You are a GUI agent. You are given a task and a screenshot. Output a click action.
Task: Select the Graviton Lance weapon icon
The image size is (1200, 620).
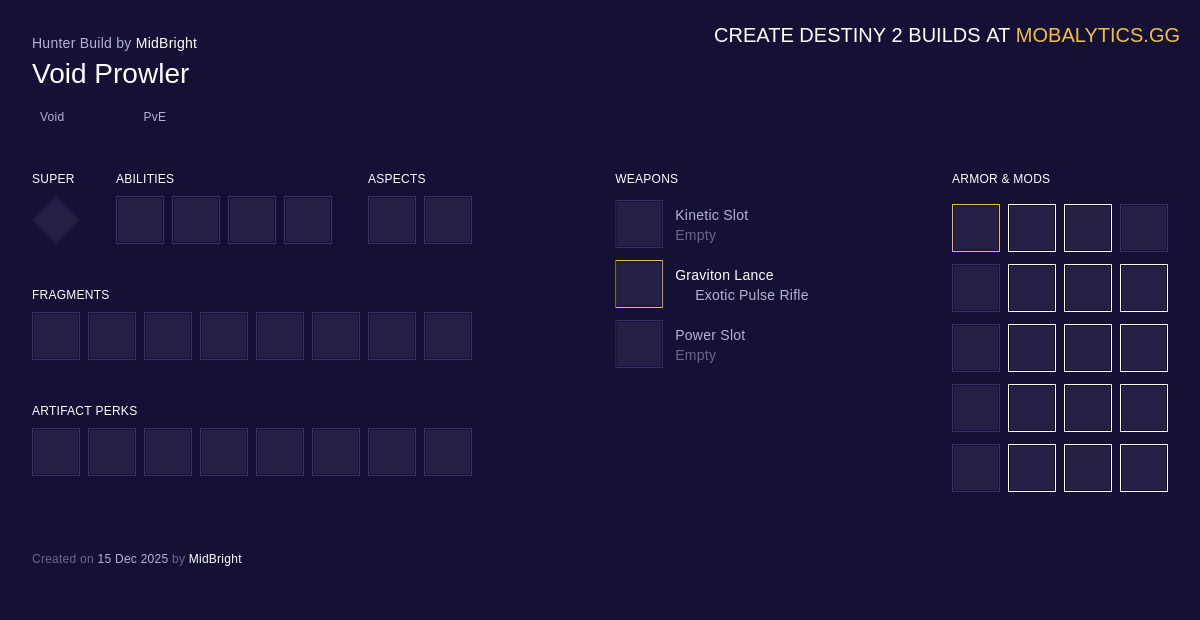[x=639, y=284]
